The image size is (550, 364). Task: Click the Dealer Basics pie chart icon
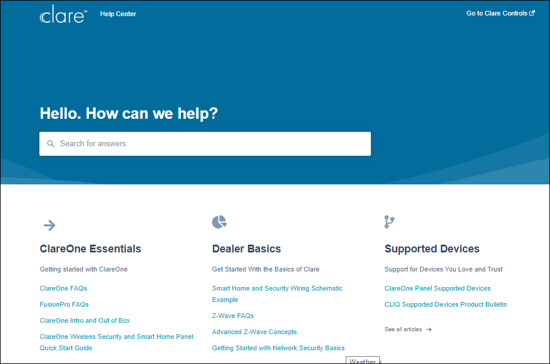tap(219, 222)
